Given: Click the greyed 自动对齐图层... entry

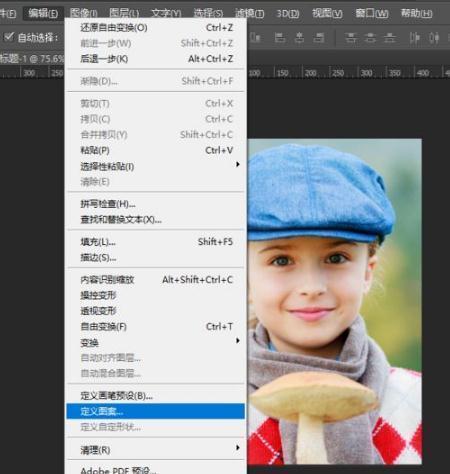Looking at the screenshot, I should coord(156,358).
